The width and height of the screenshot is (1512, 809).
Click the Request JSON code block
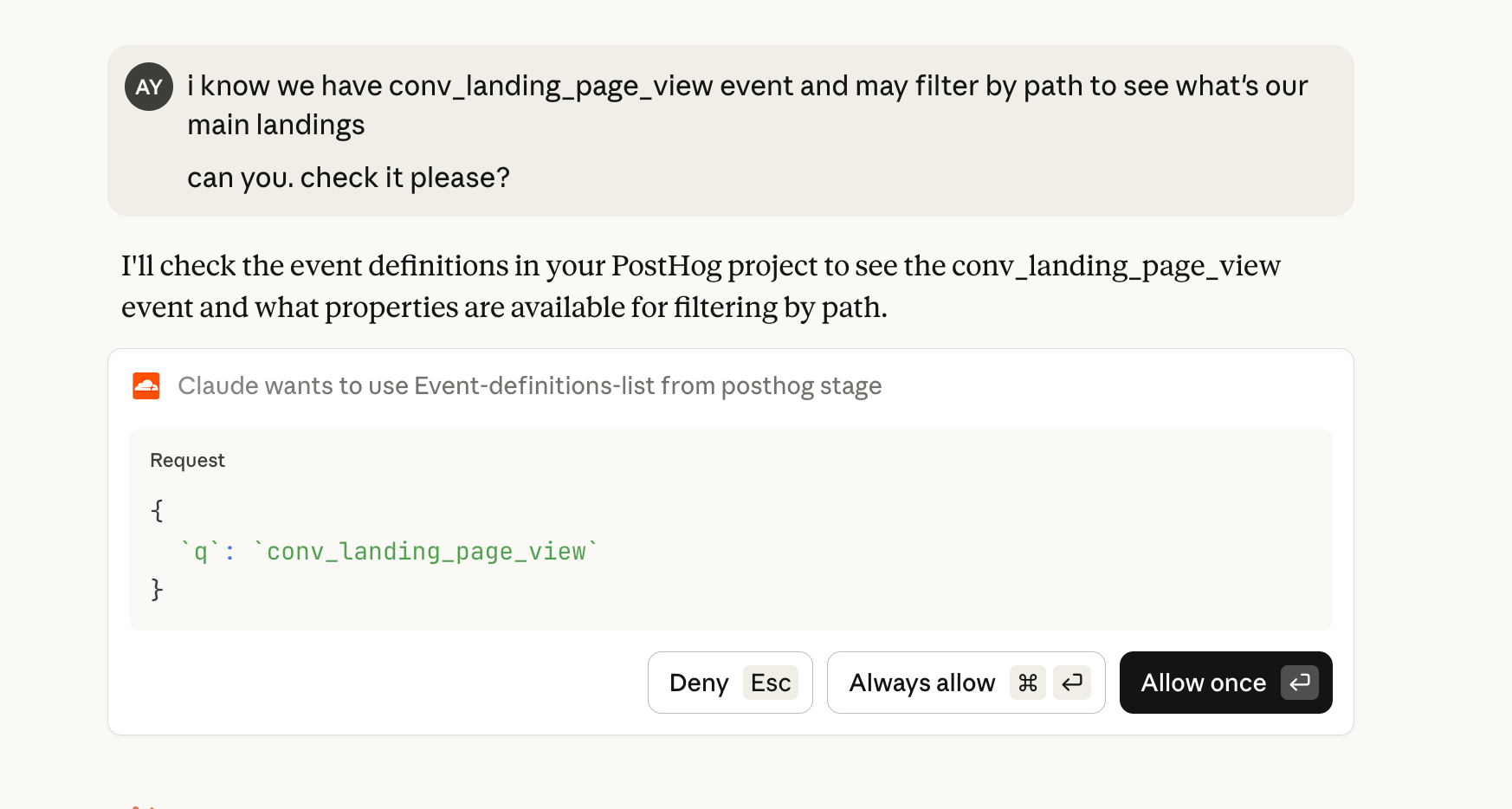[x=732, y=528]
